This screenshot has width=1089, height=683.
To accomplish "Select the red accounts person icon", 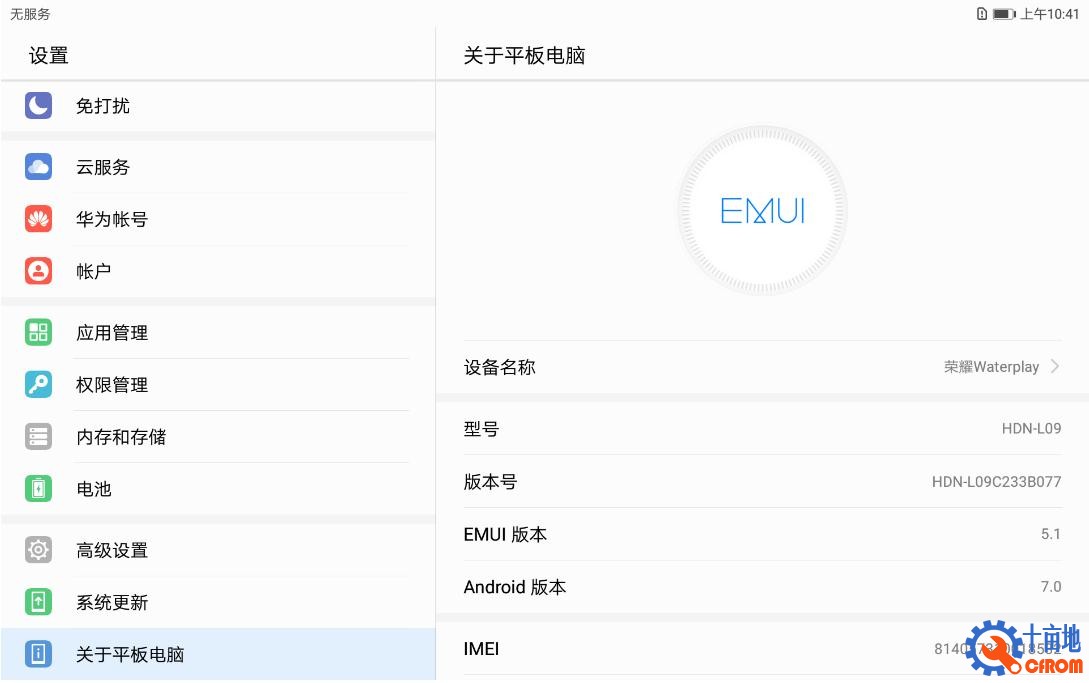I will point(38,271).
